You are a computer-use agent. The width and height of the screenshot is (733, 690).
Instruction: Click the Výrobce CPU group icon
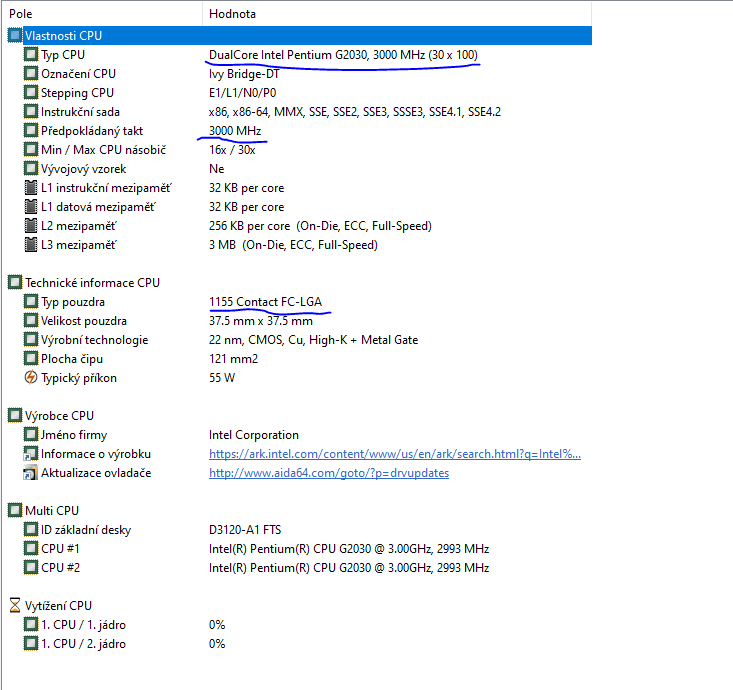coord(15,416)
